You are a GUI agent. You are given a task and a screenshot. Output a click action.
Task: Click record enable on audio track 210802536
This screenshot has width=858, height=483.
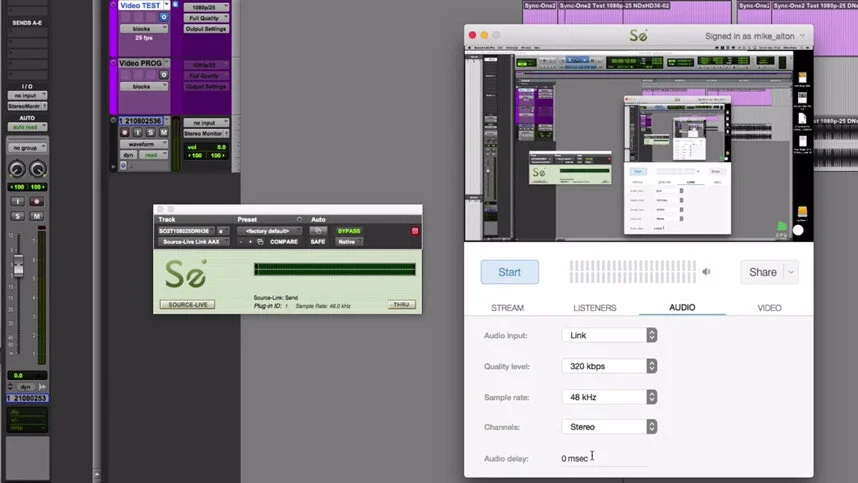[125, 132]
